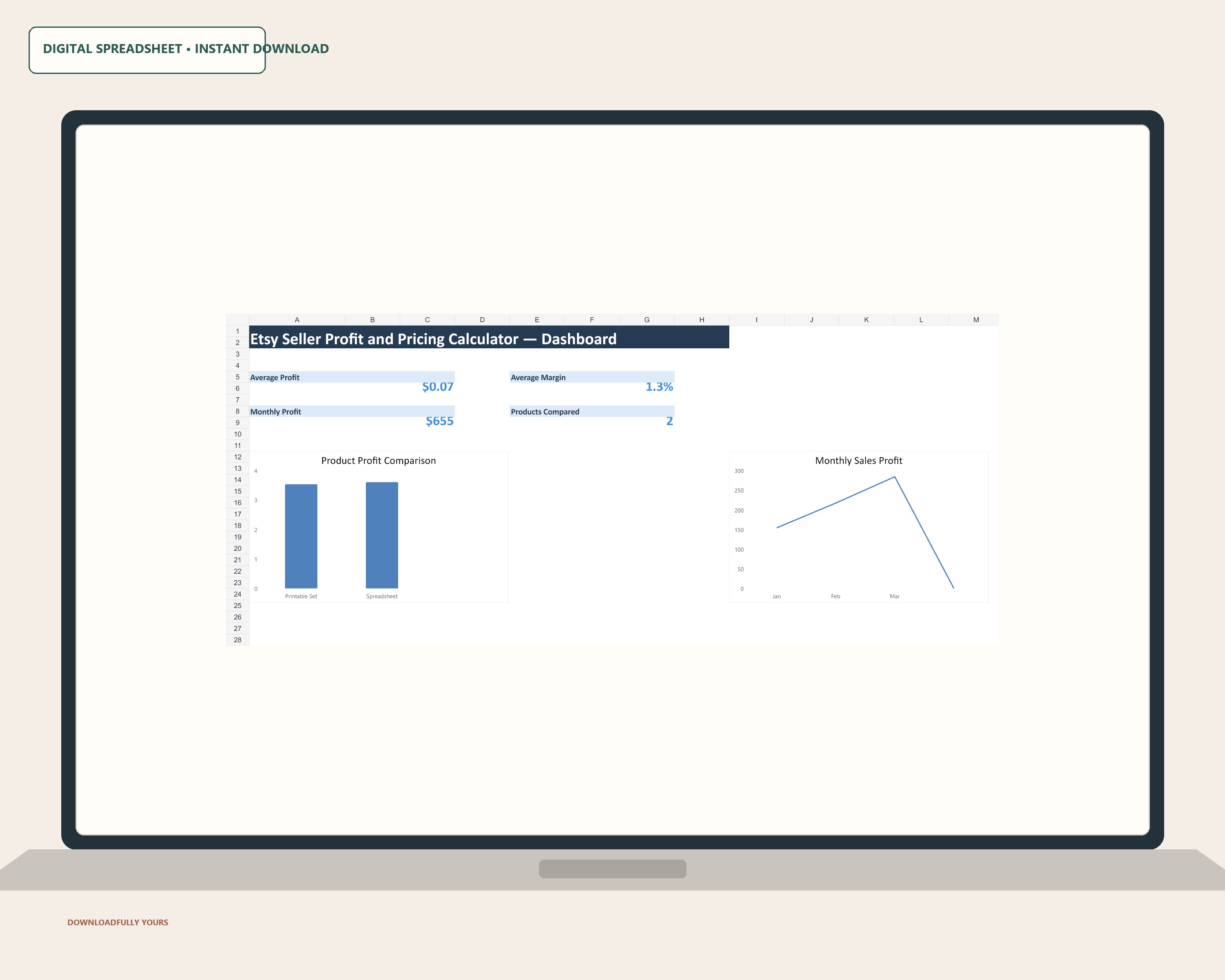Screen dimensions: 1225x980
Task: Select column F header
Action: (592, 320)
